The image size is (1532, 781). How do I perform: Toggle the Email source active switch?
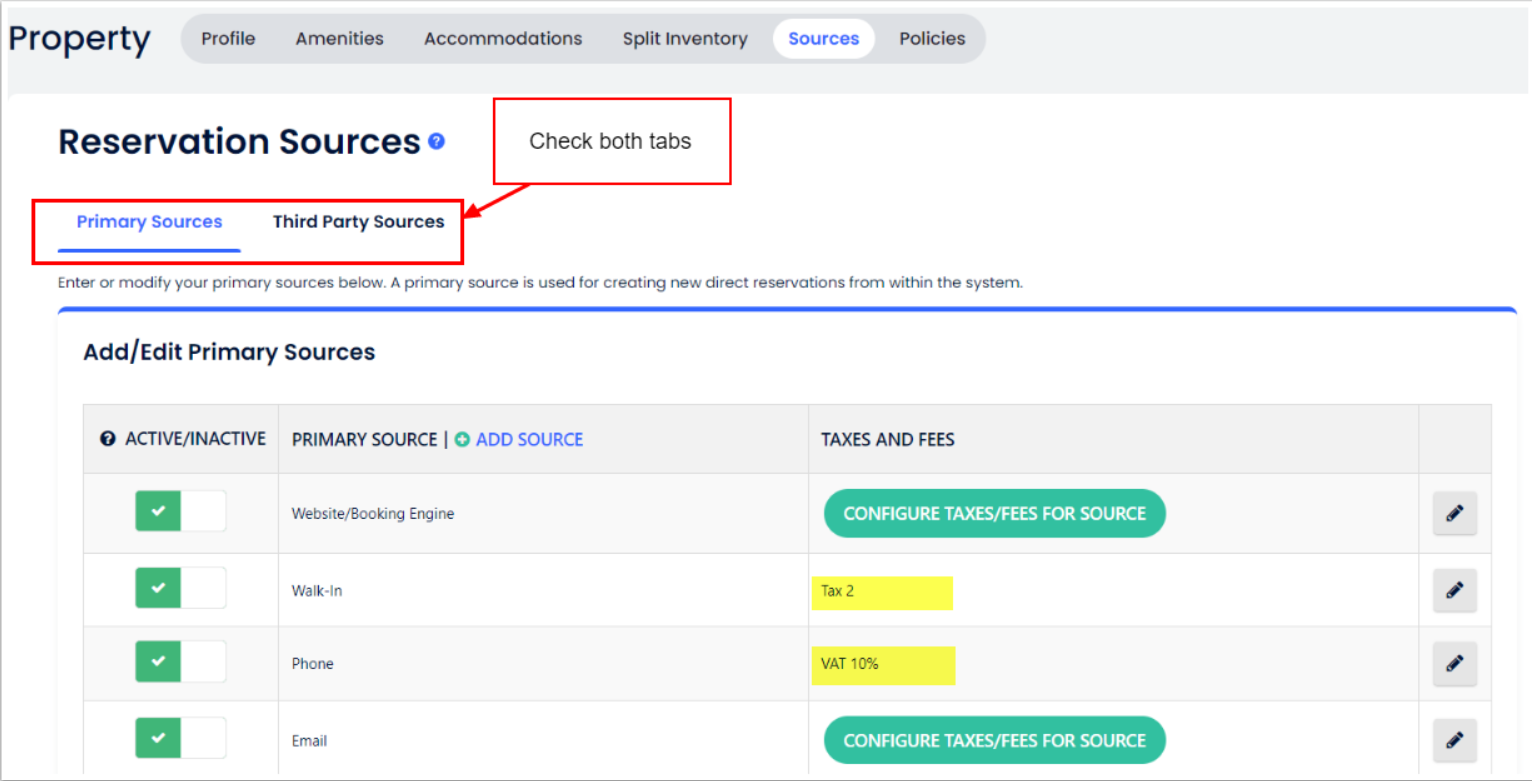tap(181, 738)
